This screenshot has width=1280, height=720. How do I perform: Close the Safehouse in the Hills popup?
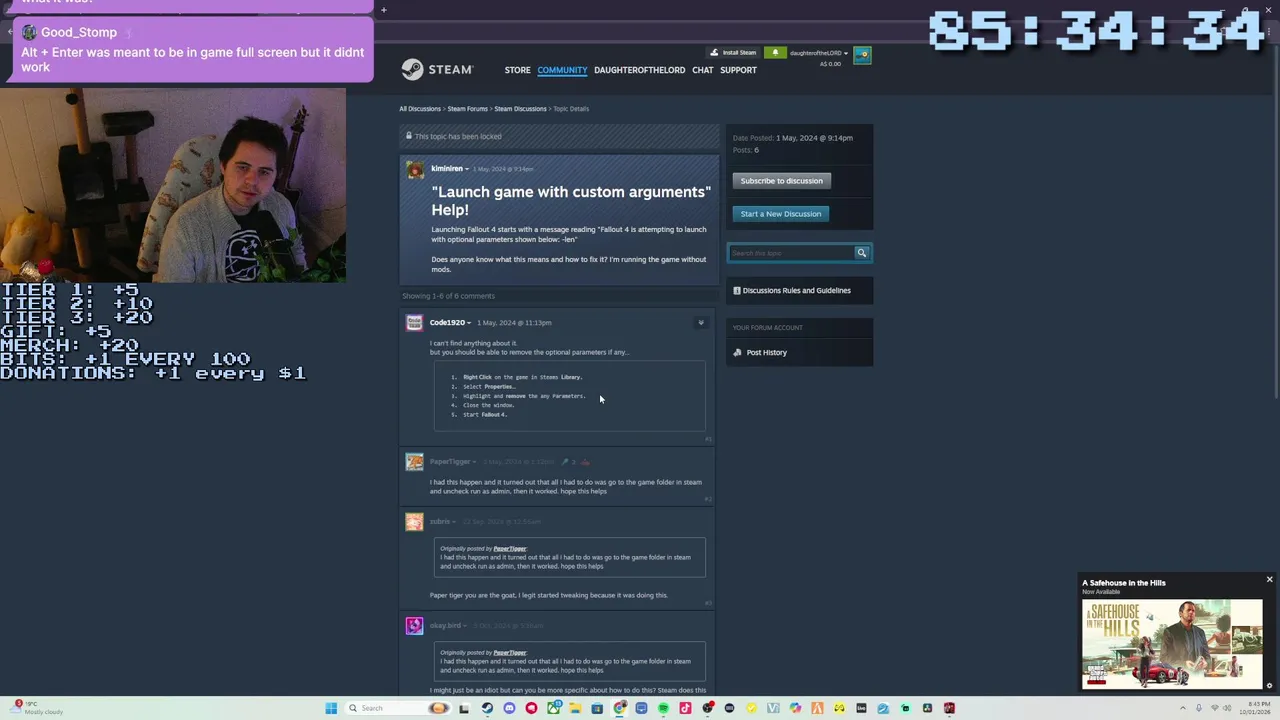pos(1269,580)
